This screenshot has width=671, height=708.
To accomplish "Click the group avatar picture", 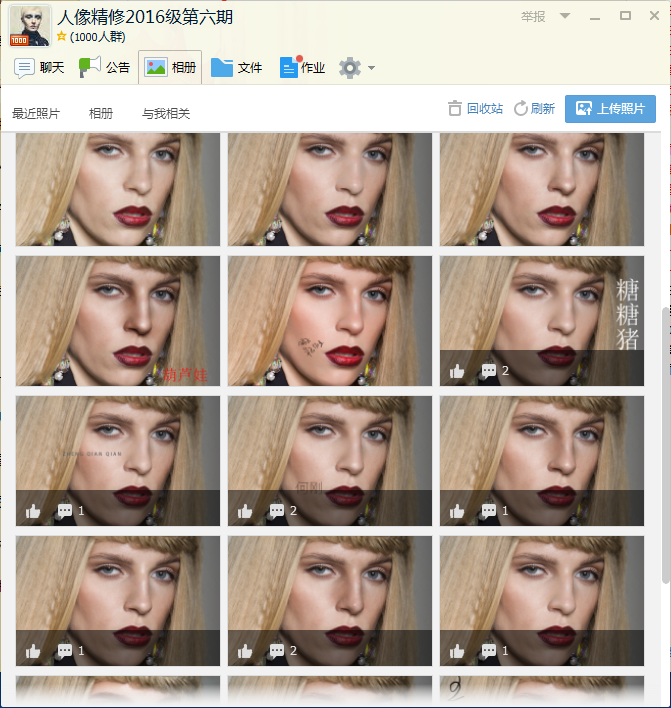I will pyautogui.click(x=30, y=26).
